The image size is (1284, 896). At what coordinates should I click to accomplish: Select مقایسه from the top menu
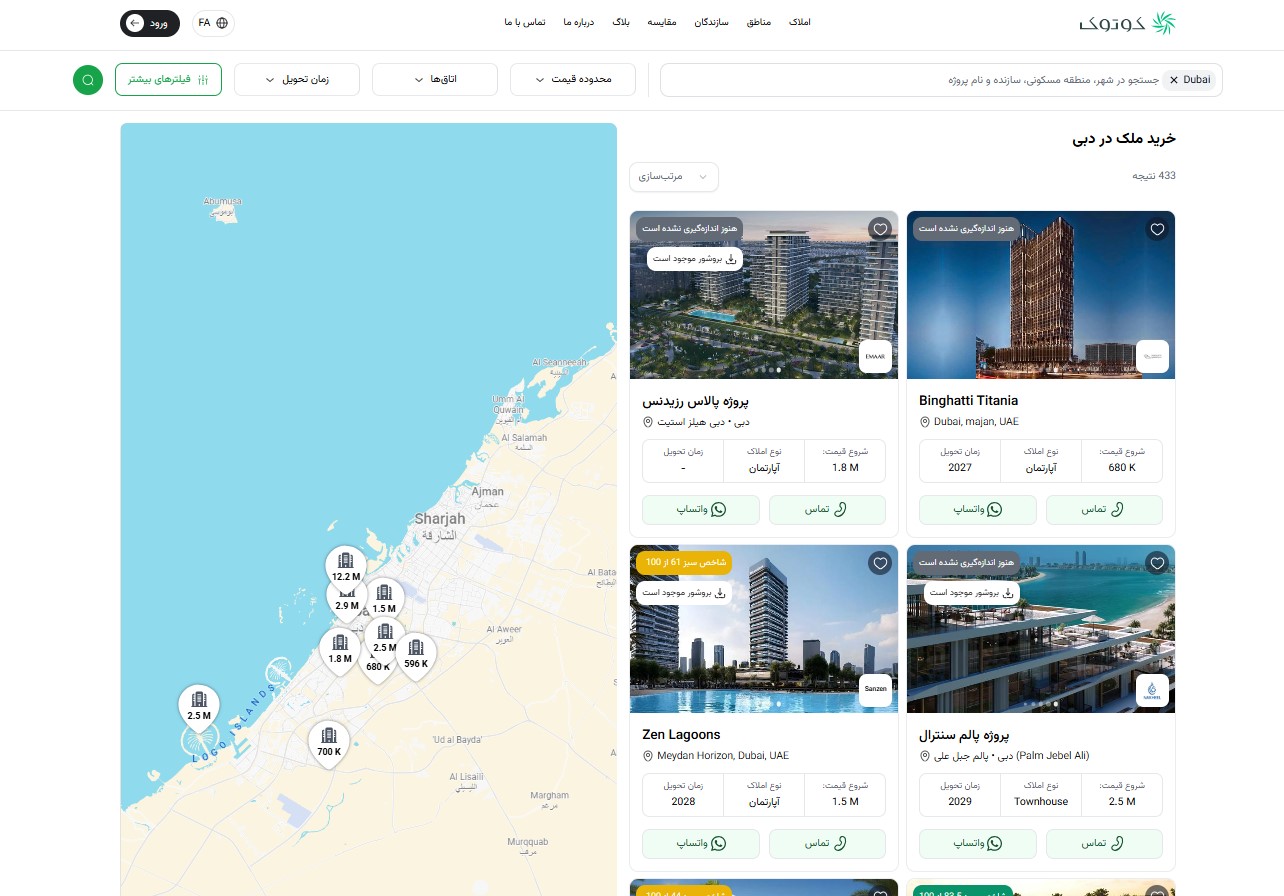pyautogui.click(x=662, y=22)
